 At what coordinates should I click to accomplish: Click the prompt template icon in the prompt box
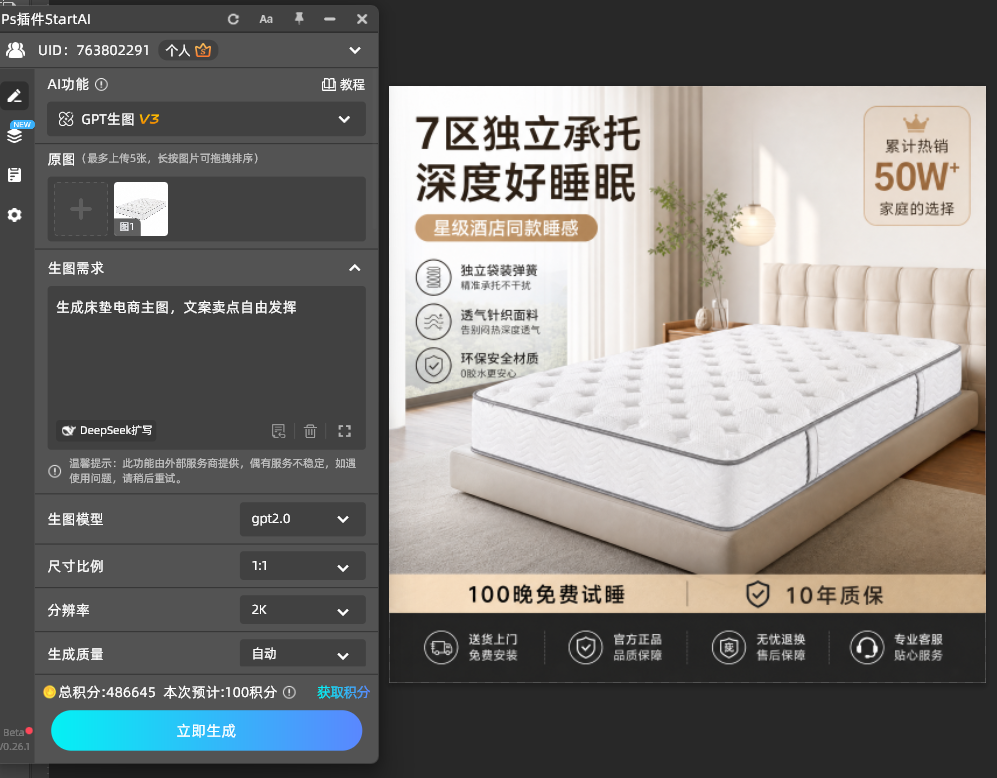coord(278,431)
